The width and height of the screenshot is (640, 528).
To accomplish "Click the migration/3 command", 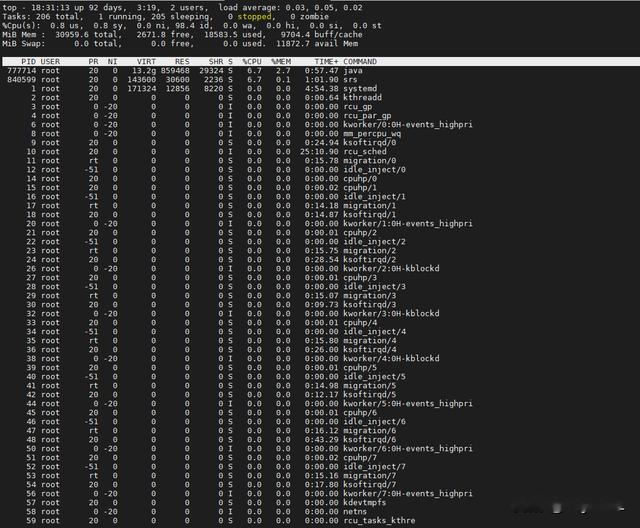I will coord(369,295).
